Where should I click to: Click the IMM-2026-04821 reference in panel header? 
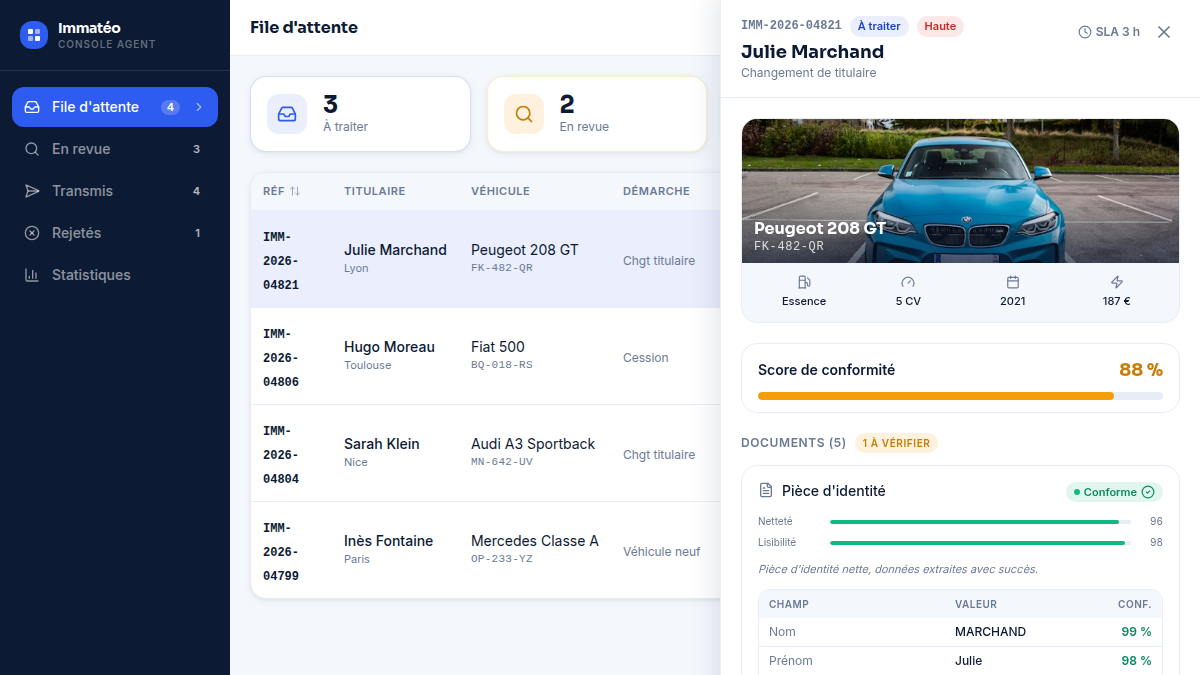coord(791,25)
